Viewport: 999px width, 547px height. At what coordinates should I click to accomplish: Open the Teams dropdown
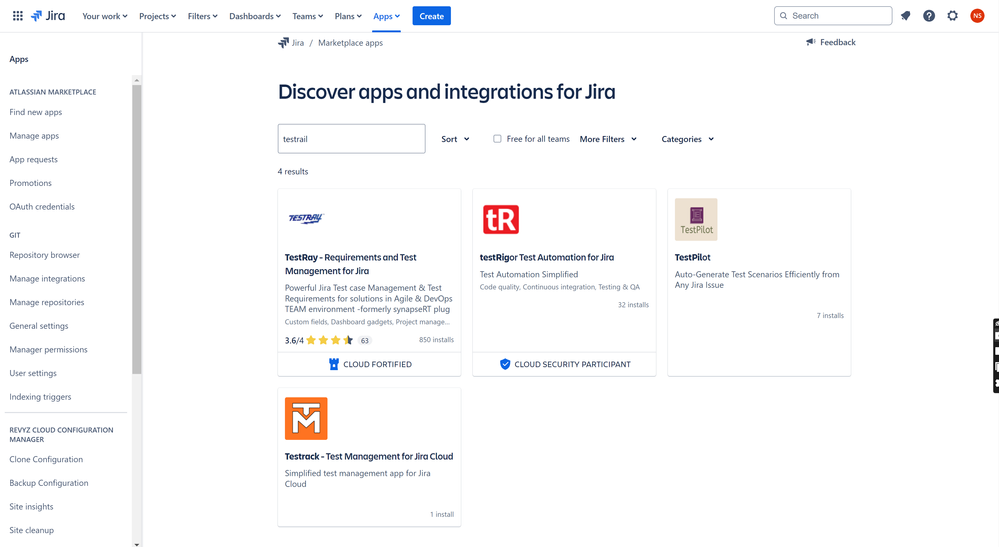pos(308,16)
